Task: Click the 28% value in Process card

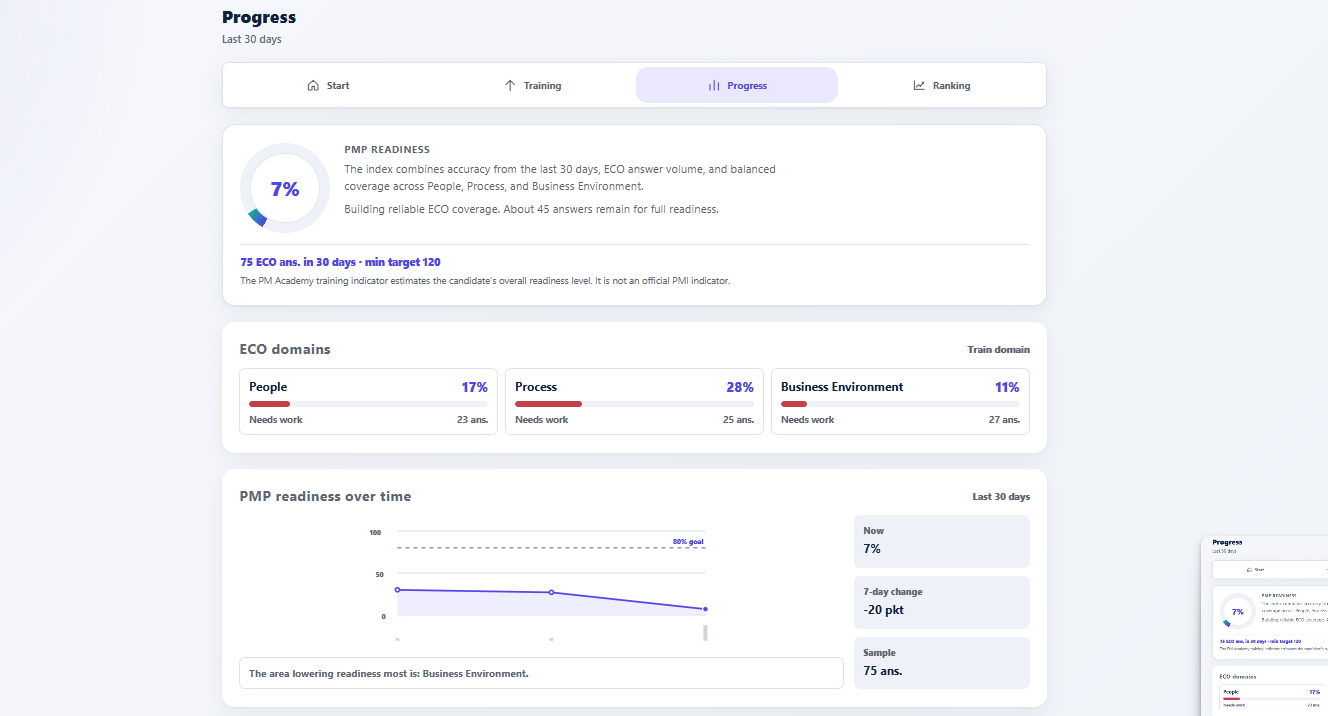Action: [740, 387]
